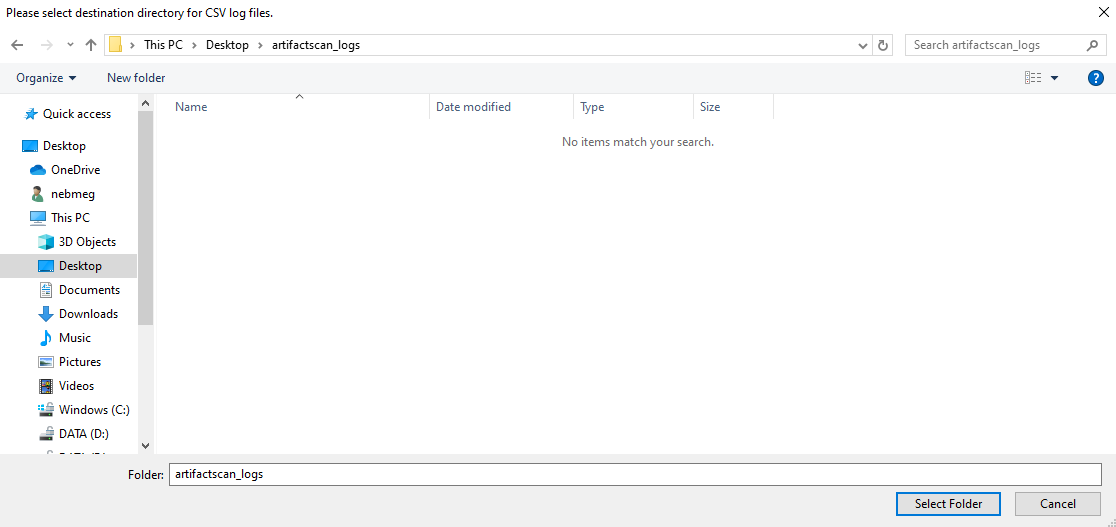
Task: Select 'artifactscan_logs' in address breadcrumb
Action: [x=315, y=45]
